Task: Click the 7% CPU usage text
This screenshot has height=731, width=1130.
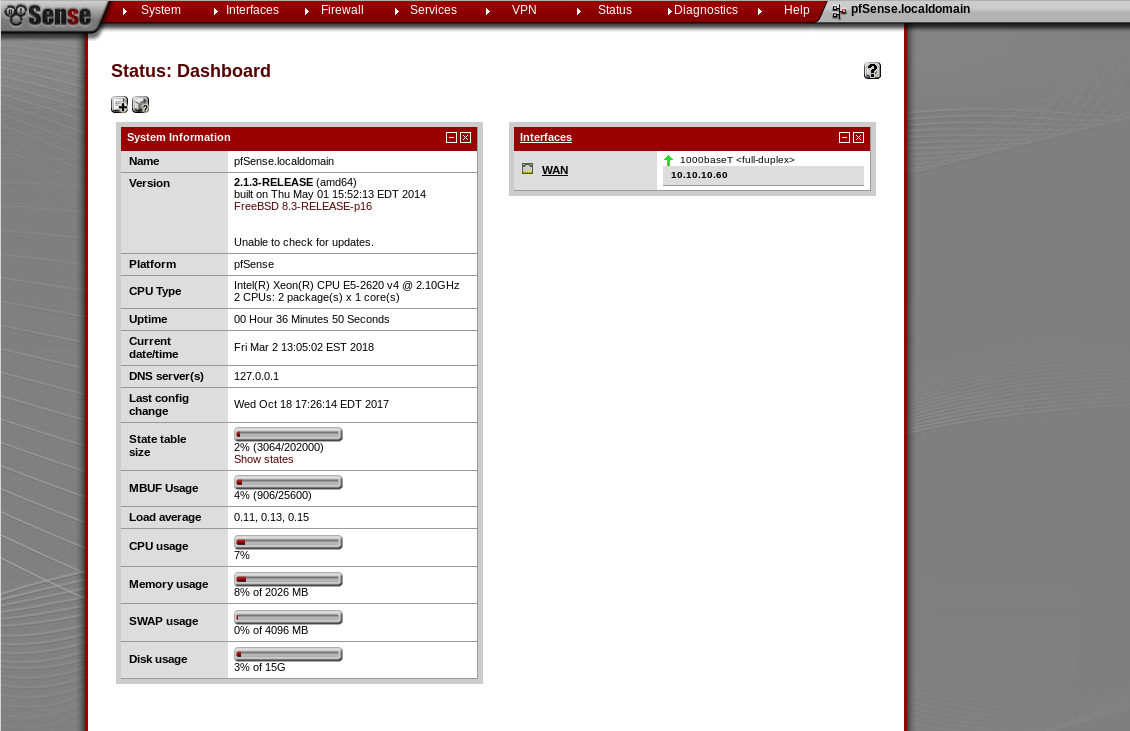Action: 241,556
